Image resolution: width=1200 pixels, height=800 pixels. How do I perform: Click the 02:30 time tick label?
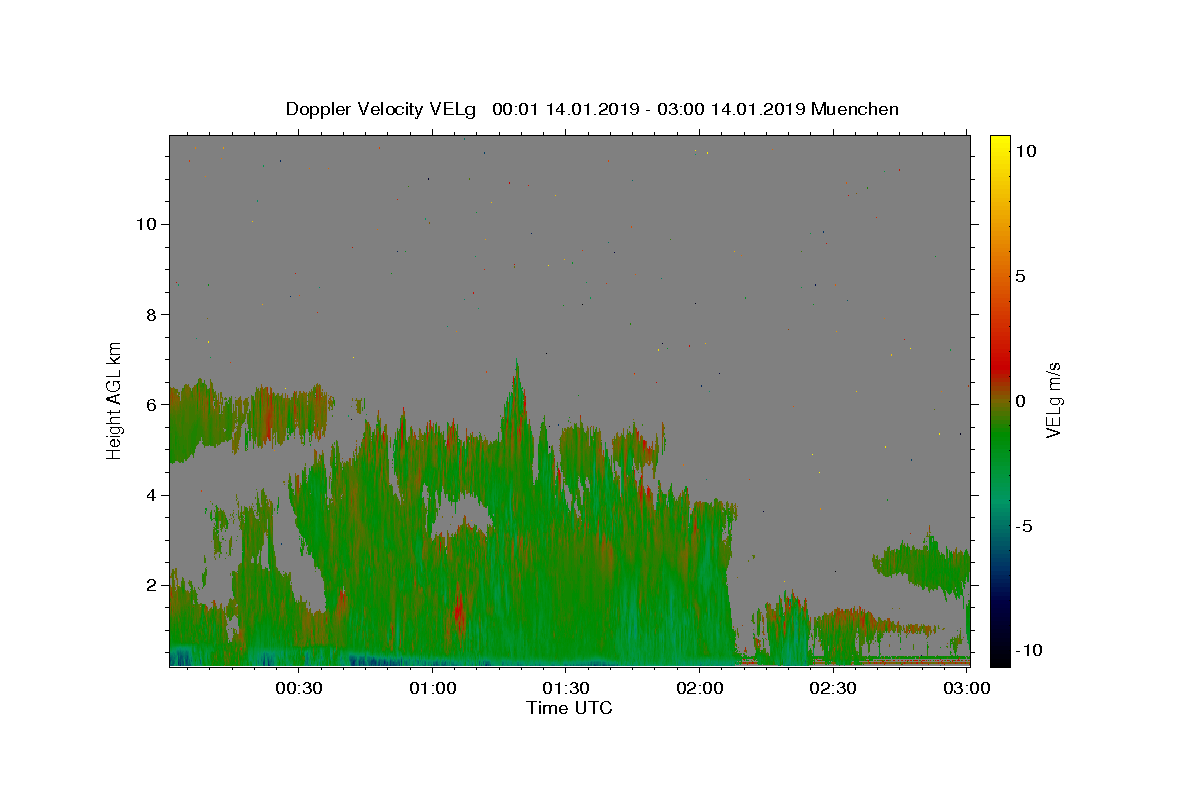point(833,688)
